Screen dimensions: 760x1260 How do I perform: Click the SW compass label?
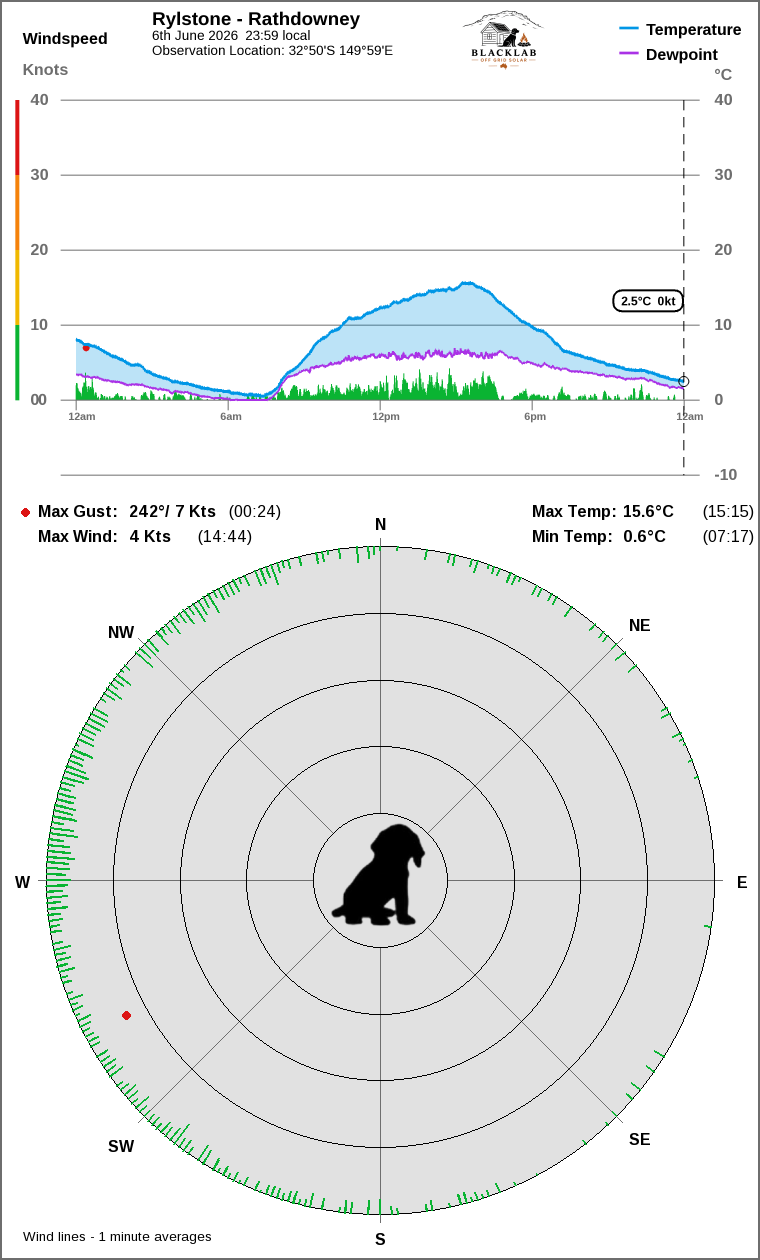[x=121, y=1146]
